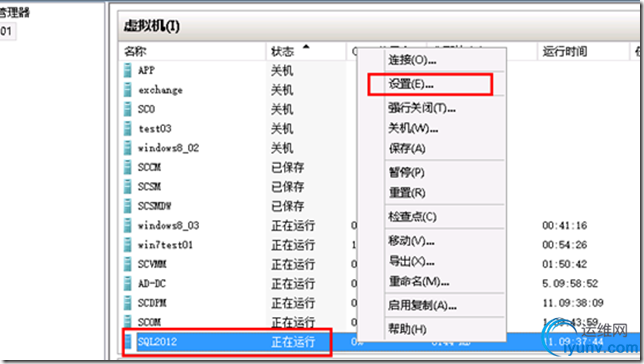Click uptime value 01:50:42

[x=564, y=264]
